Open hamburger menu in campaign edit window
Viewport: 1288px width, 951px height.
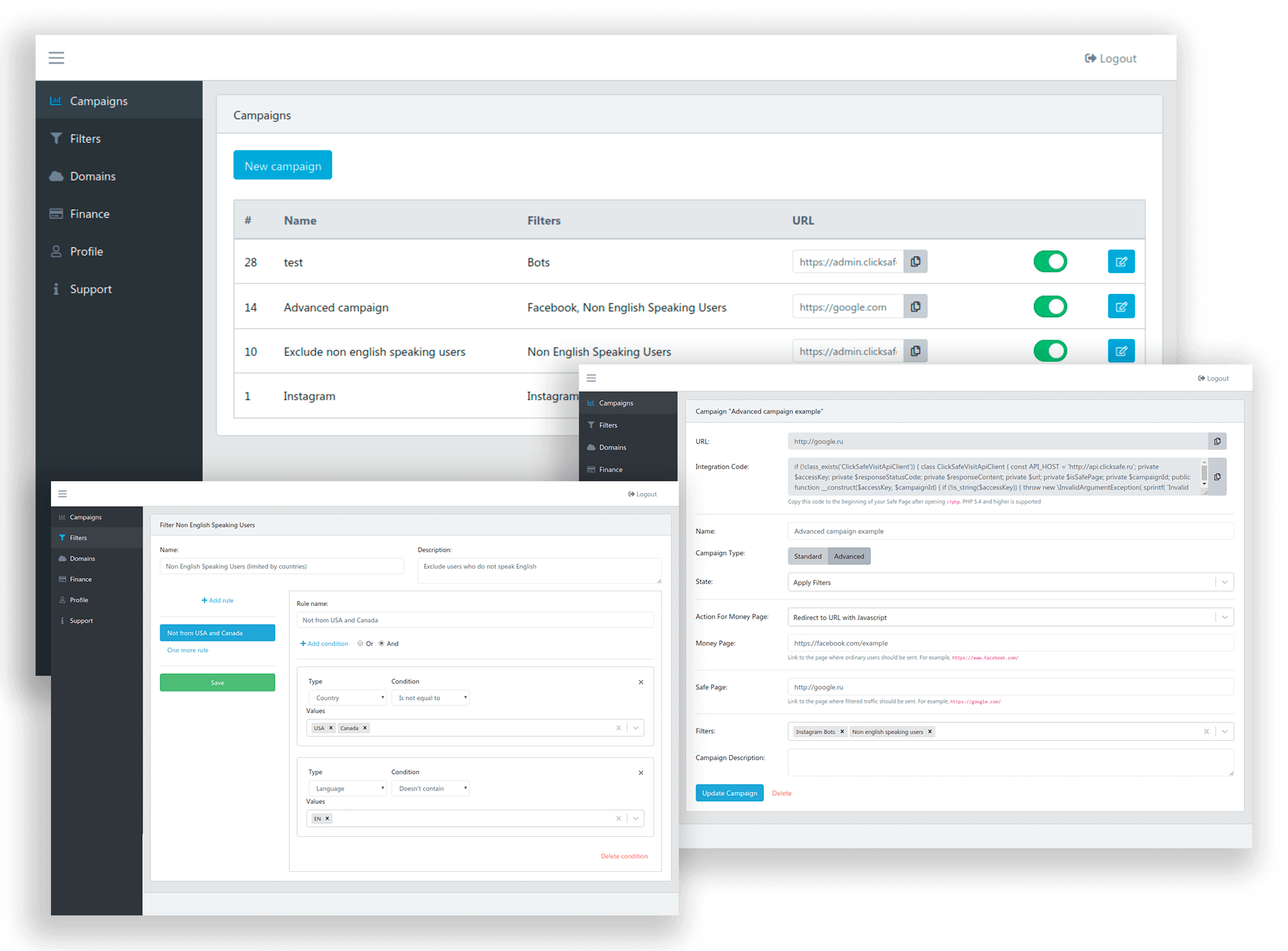[x=591, y=379]
